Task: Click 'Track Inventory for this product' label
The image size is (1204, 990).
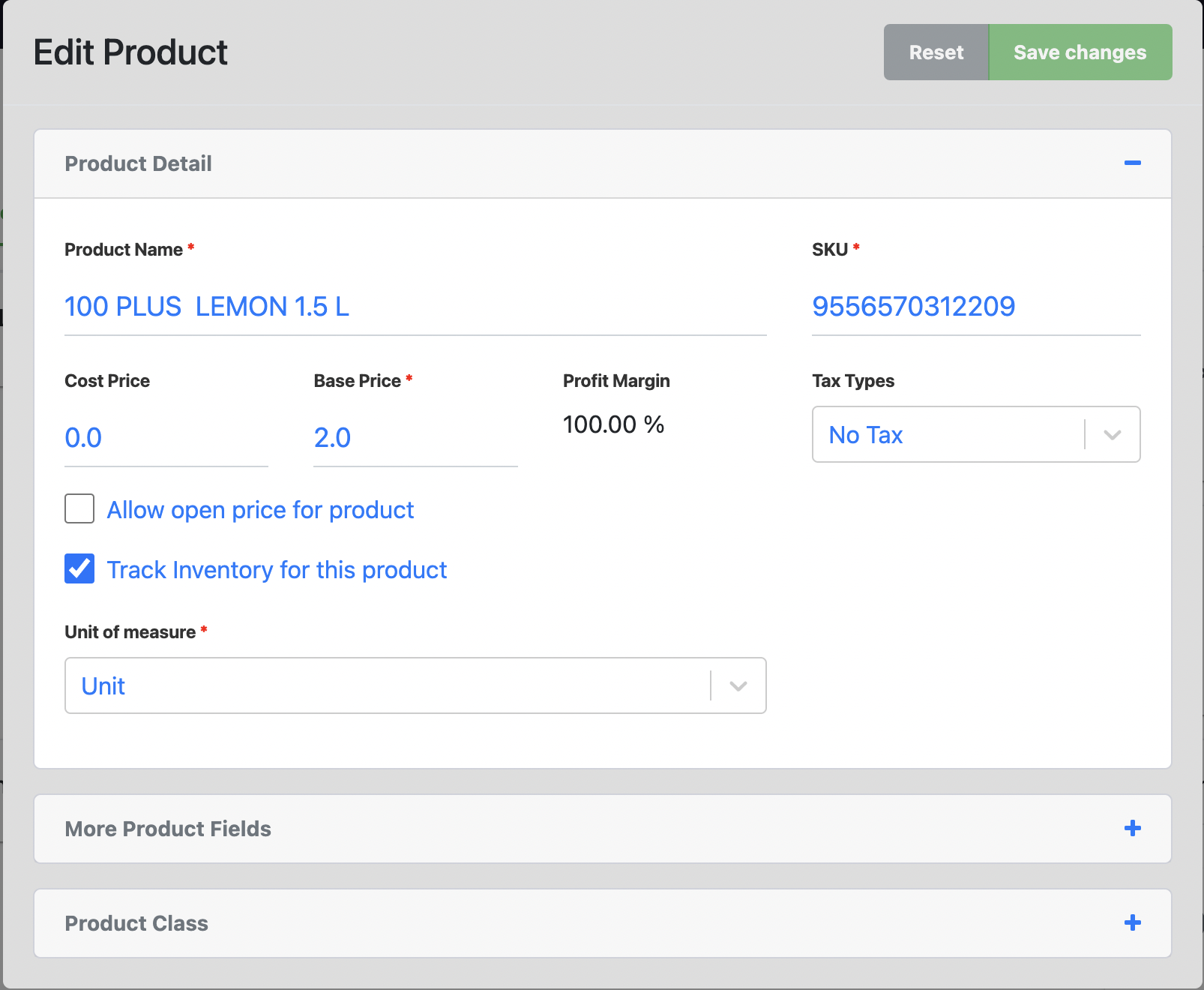Action: [x=277, y=570]
